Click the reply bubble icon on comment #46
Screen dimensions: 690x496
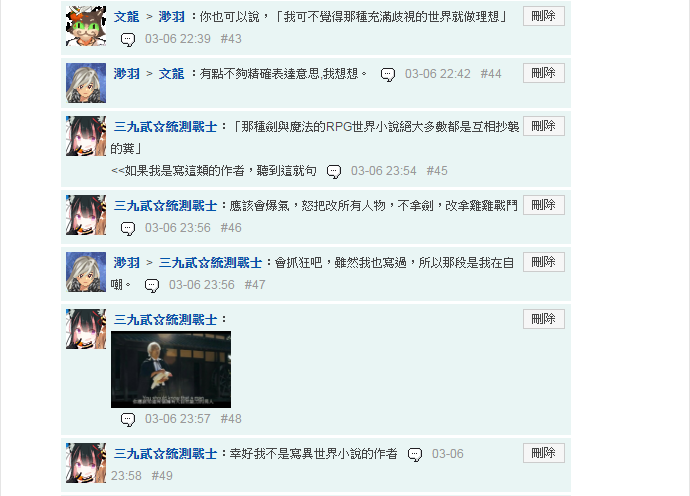click(x=128, y=228)
